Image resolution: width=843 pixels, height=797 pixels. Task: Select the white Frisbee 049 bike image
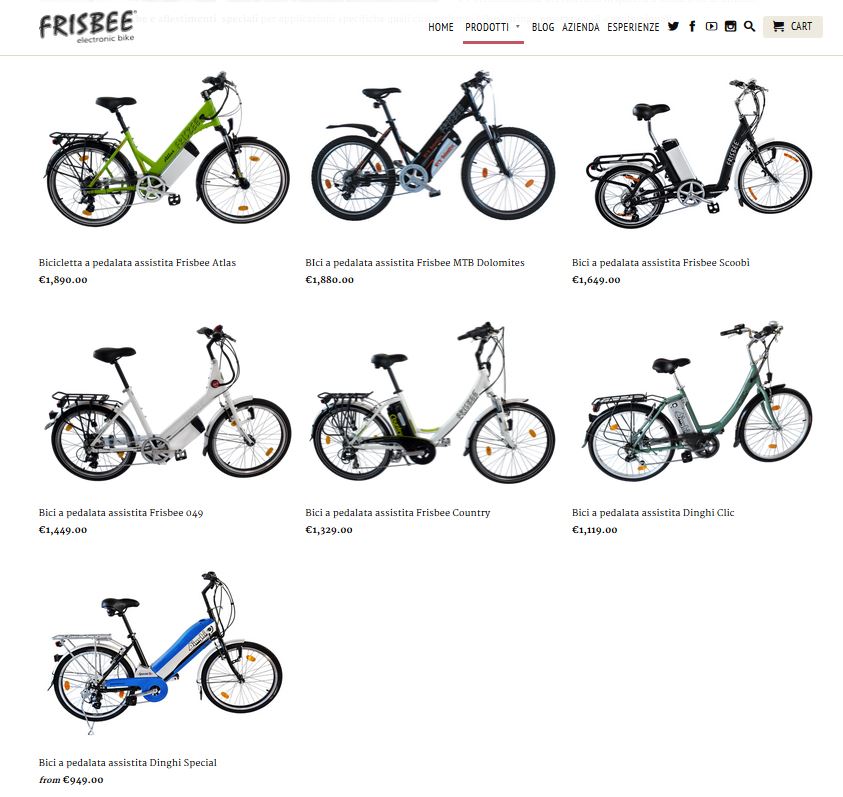coord(167,402)
